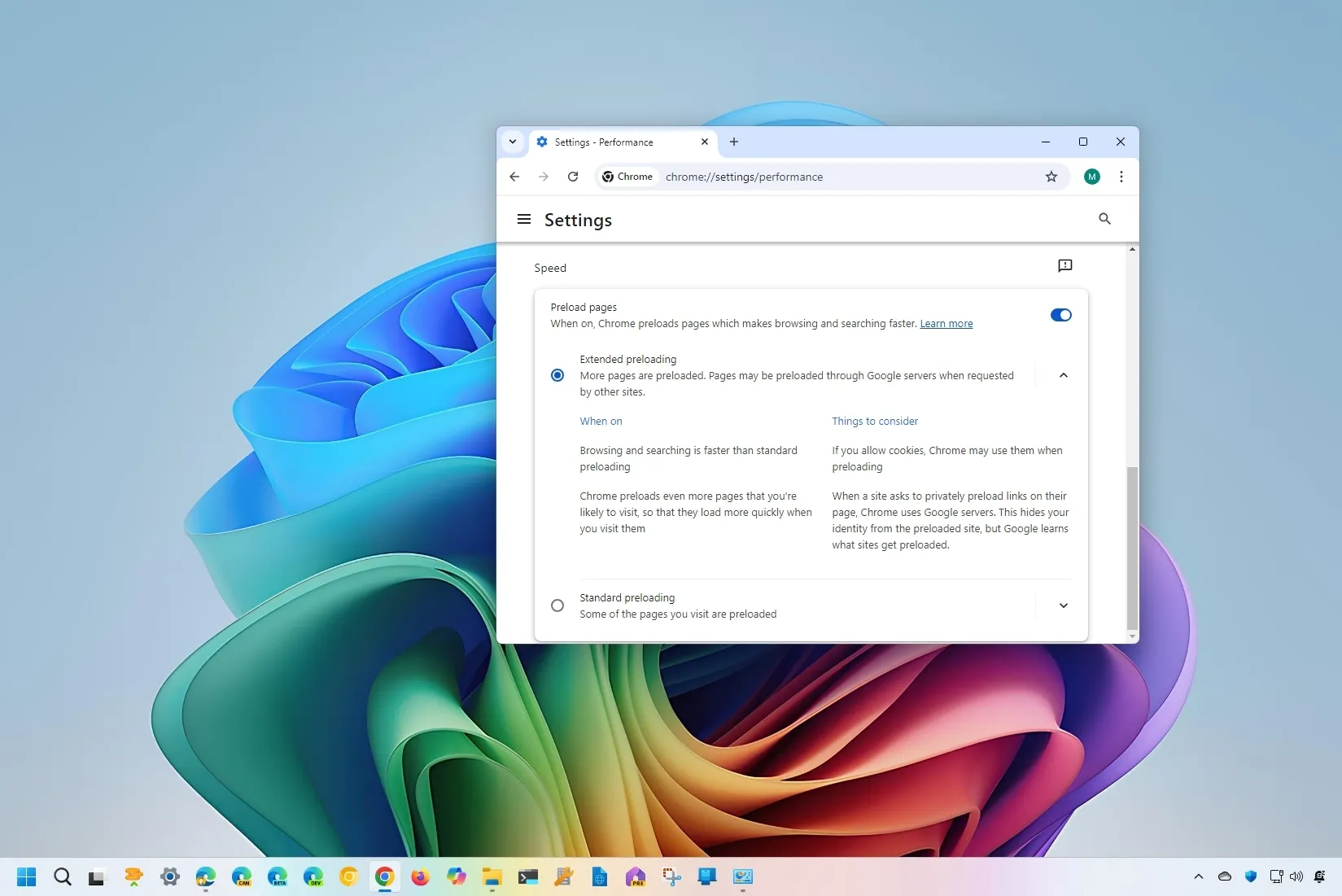Click the scrollbar down arrow
Image resolution: width=1342 pixels, height=896 pixels.
point(1132,636)
